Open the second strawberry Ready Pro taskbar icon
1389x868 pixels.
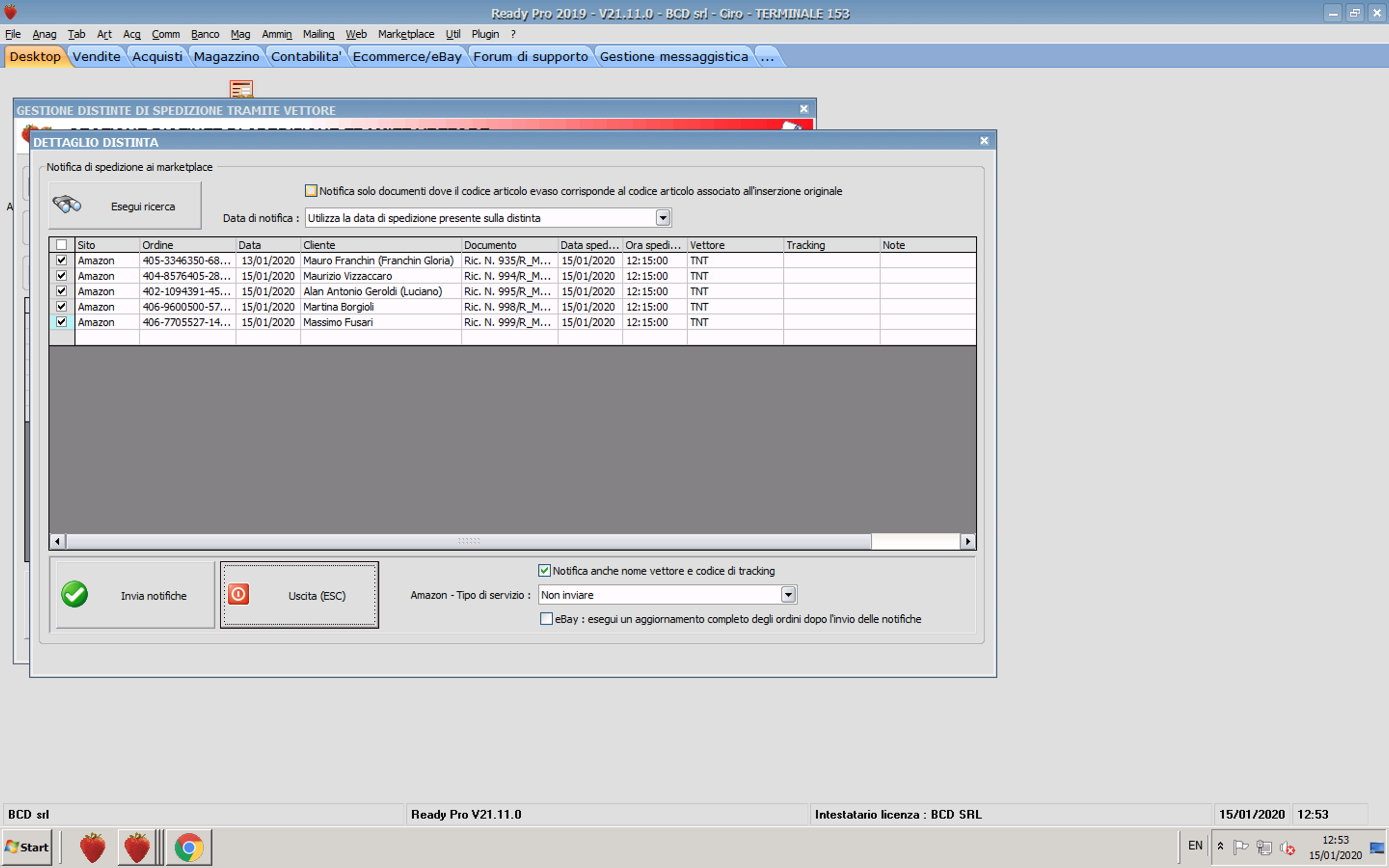(x=137, y=847)
